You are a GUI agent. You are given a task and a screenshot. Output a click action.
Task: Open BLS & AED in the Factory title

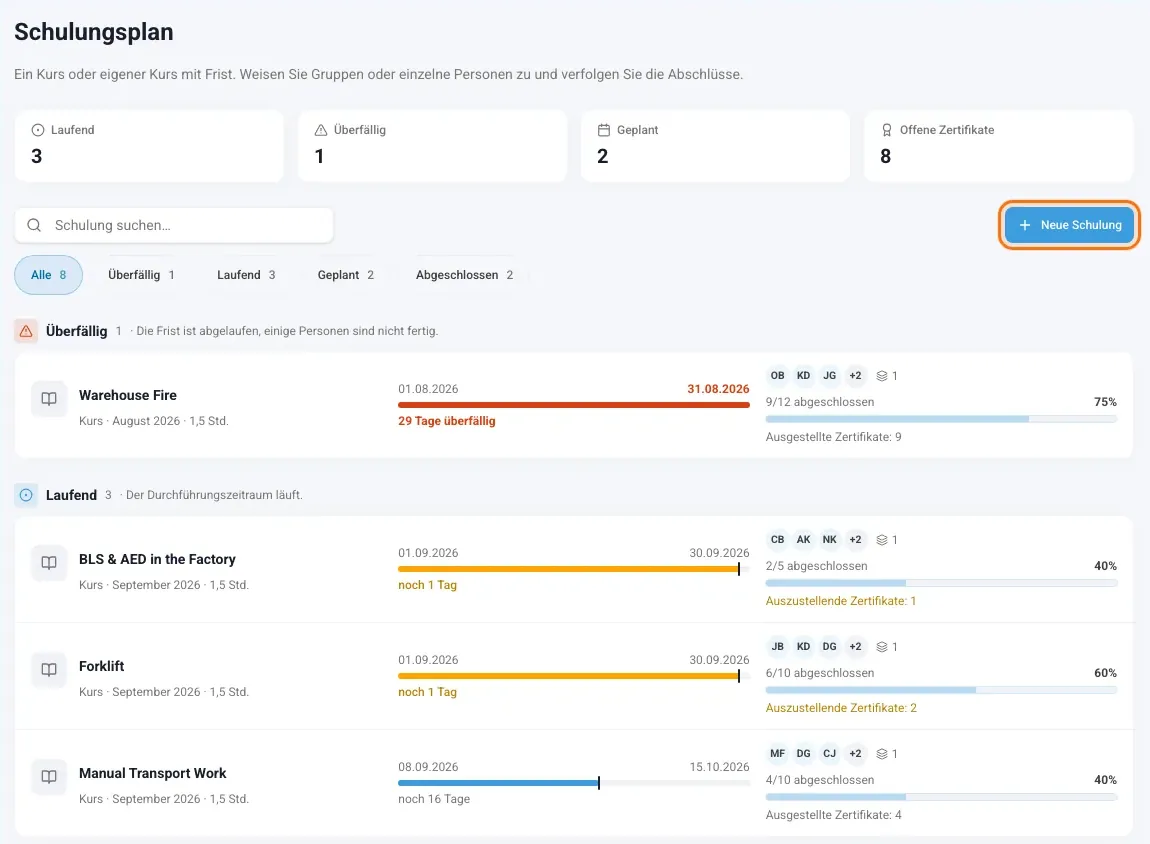pyautogui.click(x=157, y=559)
